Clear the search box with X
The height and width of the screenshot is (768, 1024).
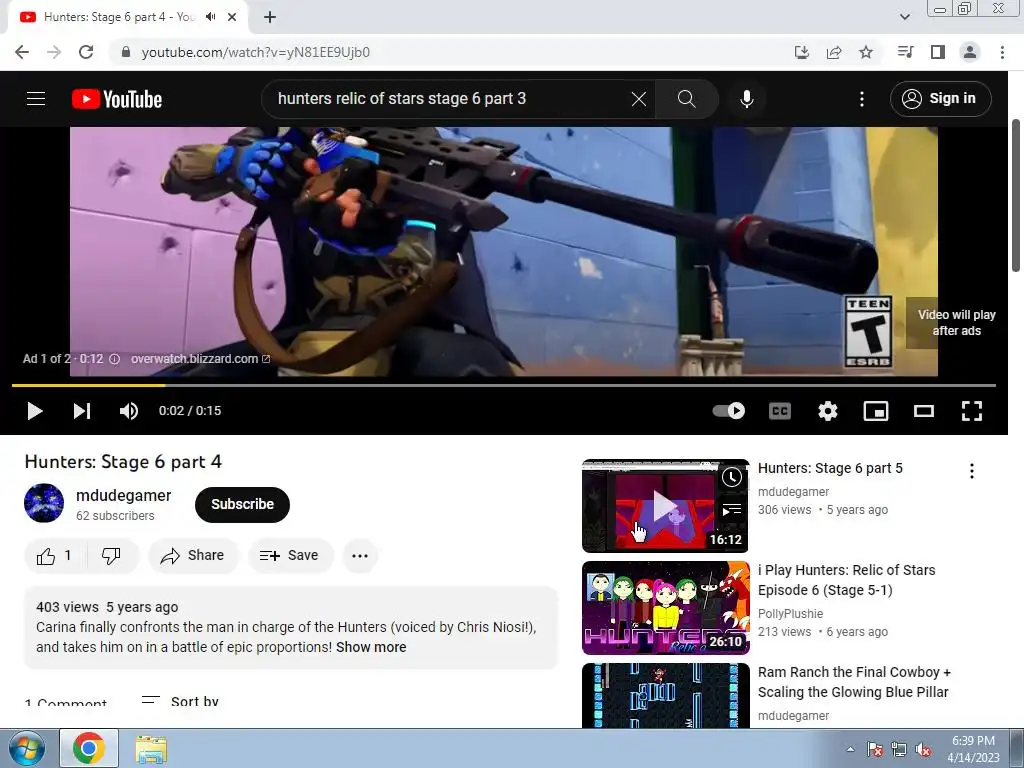point(639,99)
